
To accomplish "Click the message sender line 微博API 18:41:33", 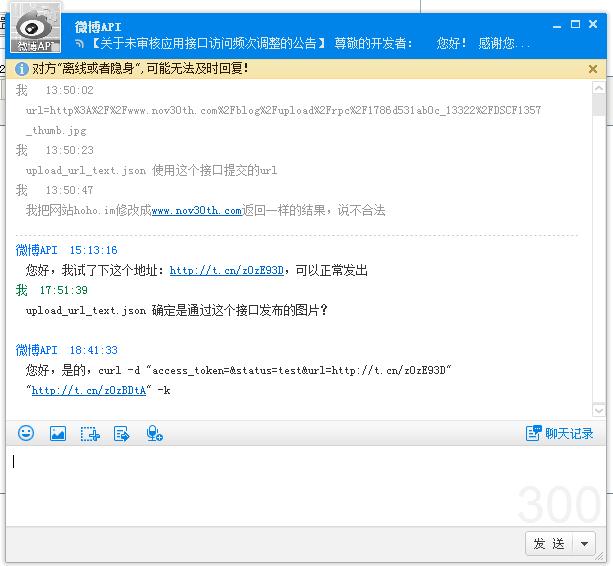I will 66,350.
